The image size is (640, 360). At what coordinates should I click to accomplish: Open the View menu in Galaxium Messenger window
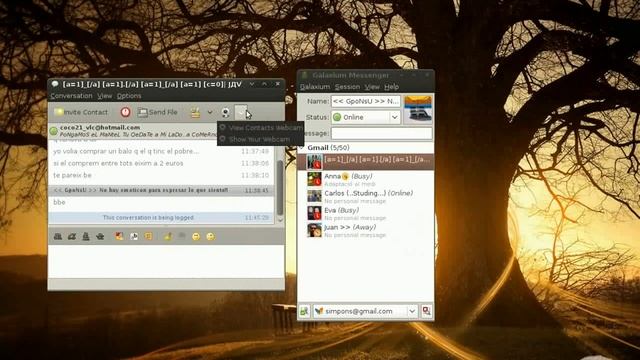(372, 87)
